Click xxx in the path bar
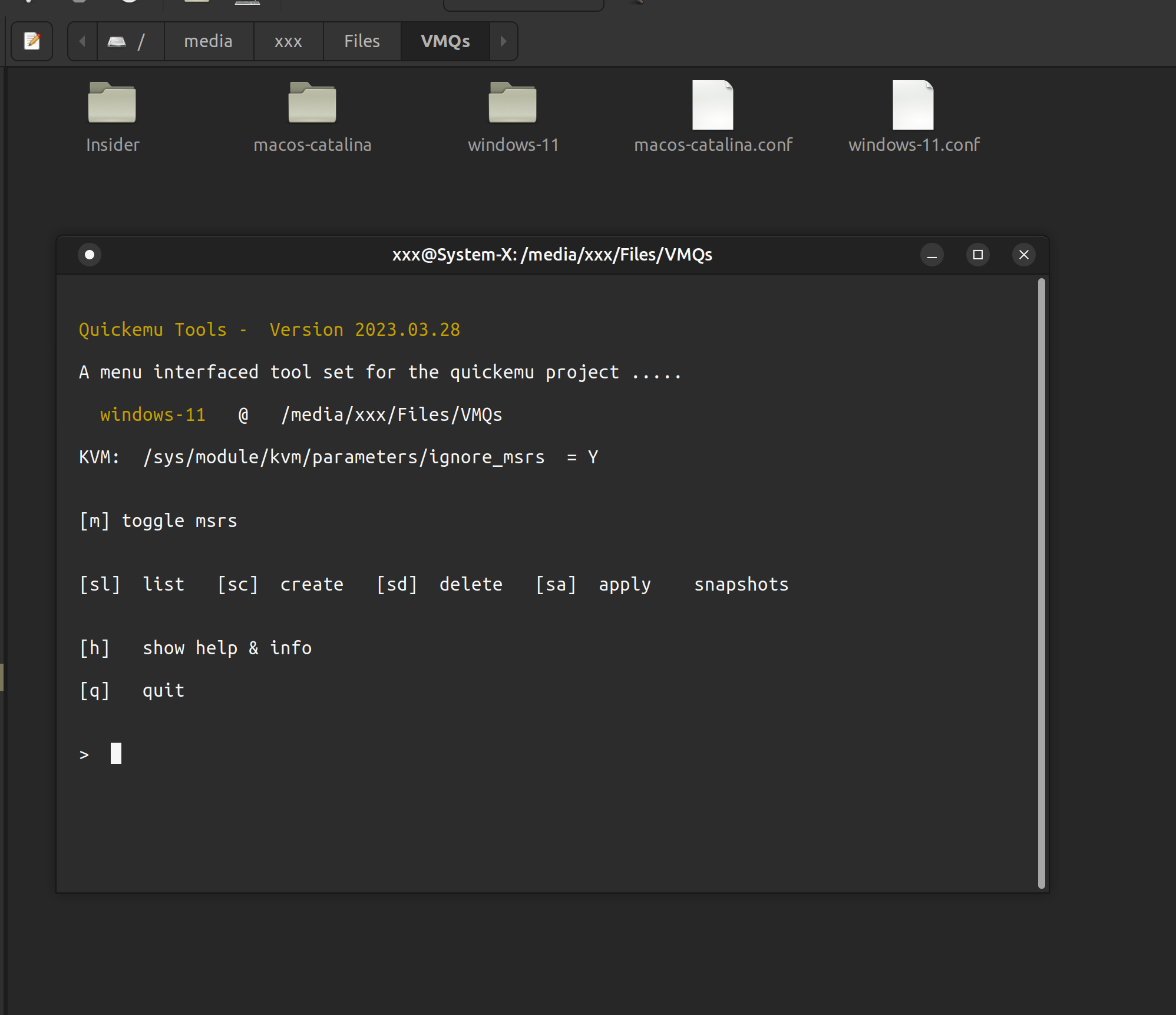1176x1015 pixels. [x=288, y=41]
